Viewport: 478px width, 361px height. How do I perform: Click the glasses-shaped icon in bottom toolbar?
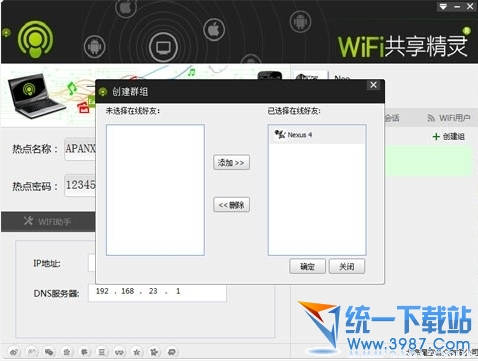click(x=119, y=352)
